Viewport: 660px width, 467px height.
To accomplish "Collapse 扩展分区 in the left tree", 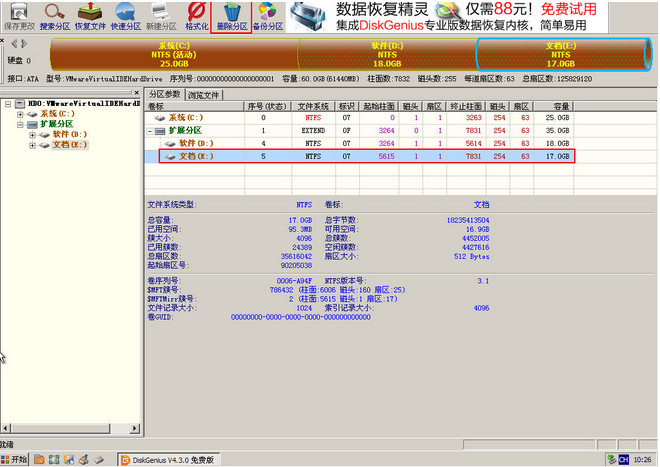I will tap(20, 125).
